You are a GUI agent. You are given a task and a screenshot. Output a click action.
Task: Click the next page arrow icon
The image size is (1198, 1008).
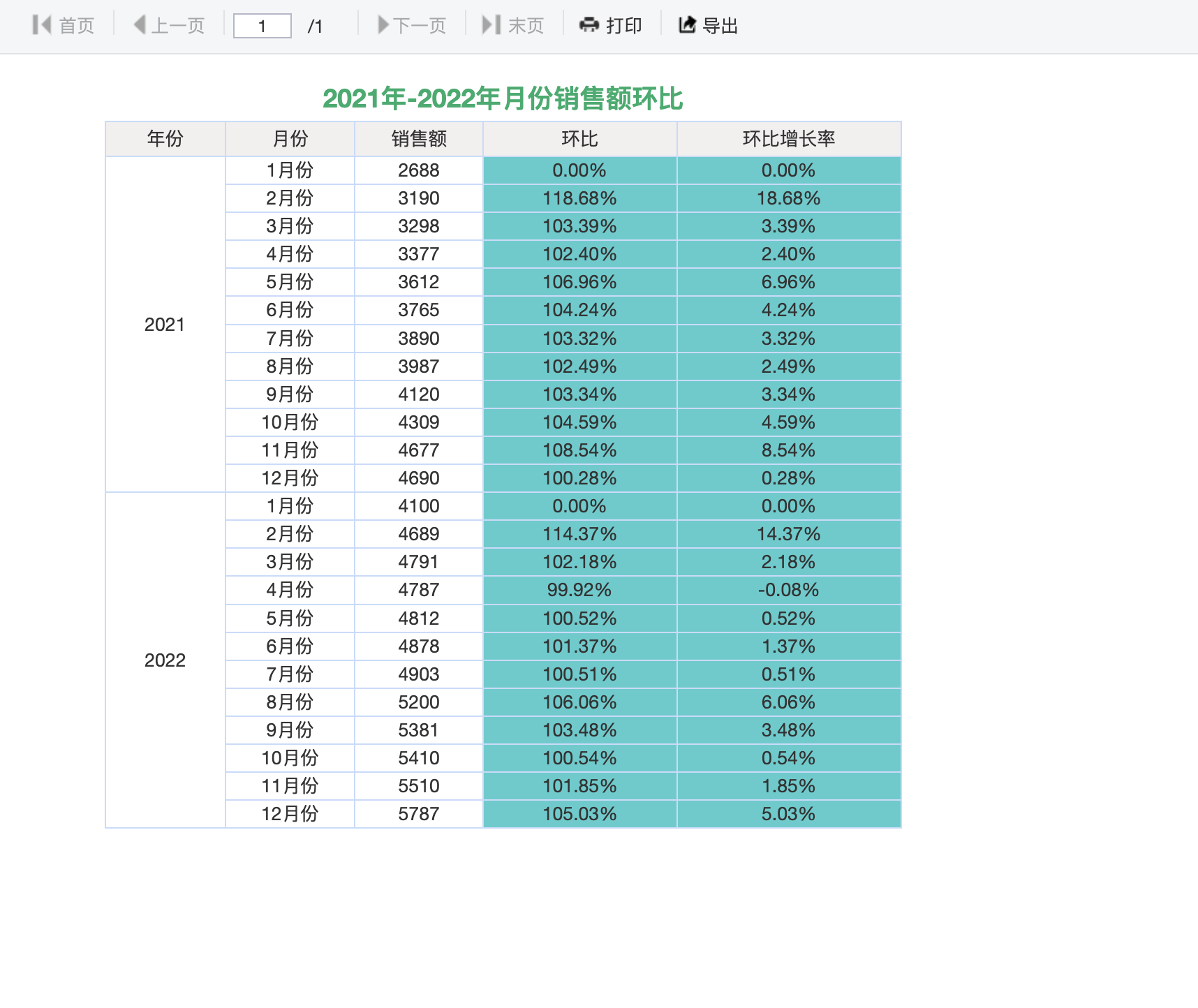coord(383,25)
